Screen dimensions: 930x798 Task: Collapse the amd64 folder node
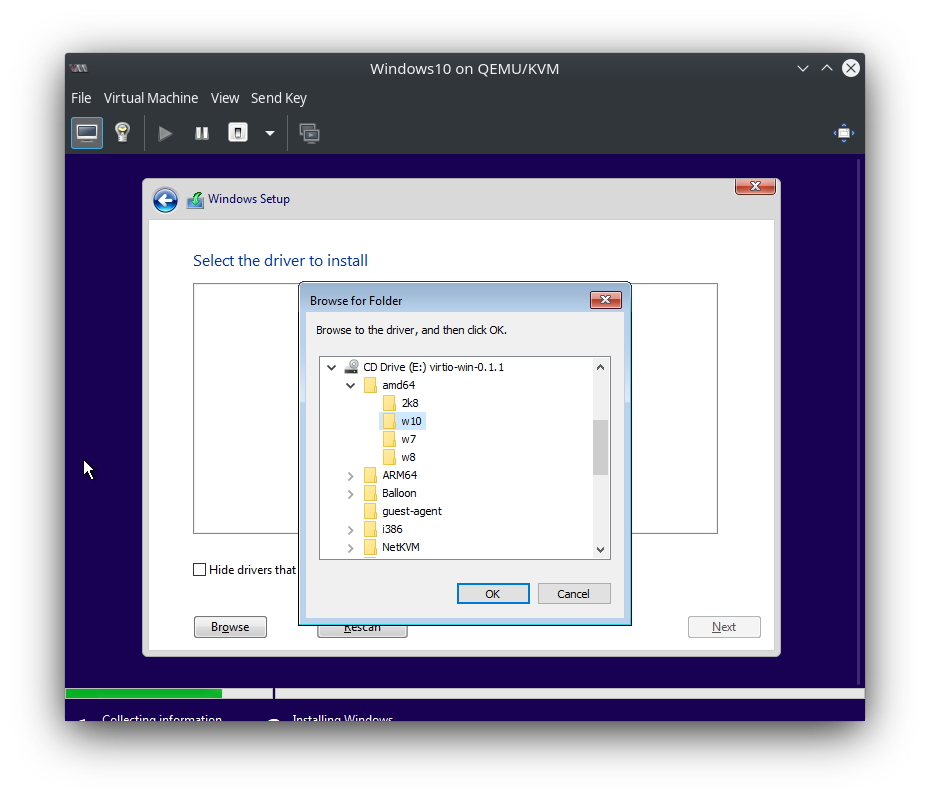351,386
